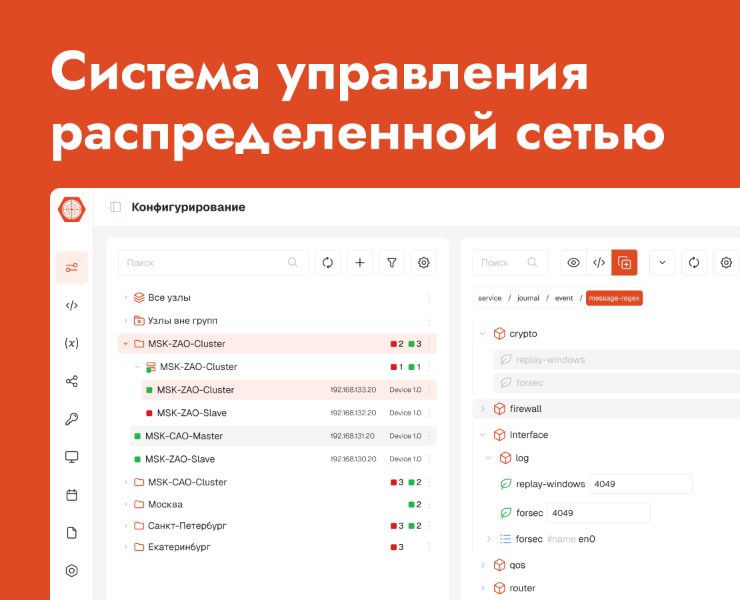Image resolution: width=740 pixels, height=600 pixels.
Task: Click Device 1.0 on MSK-ZAO-Slave 192.168.132.20 row
Action: tap(405, 413)
